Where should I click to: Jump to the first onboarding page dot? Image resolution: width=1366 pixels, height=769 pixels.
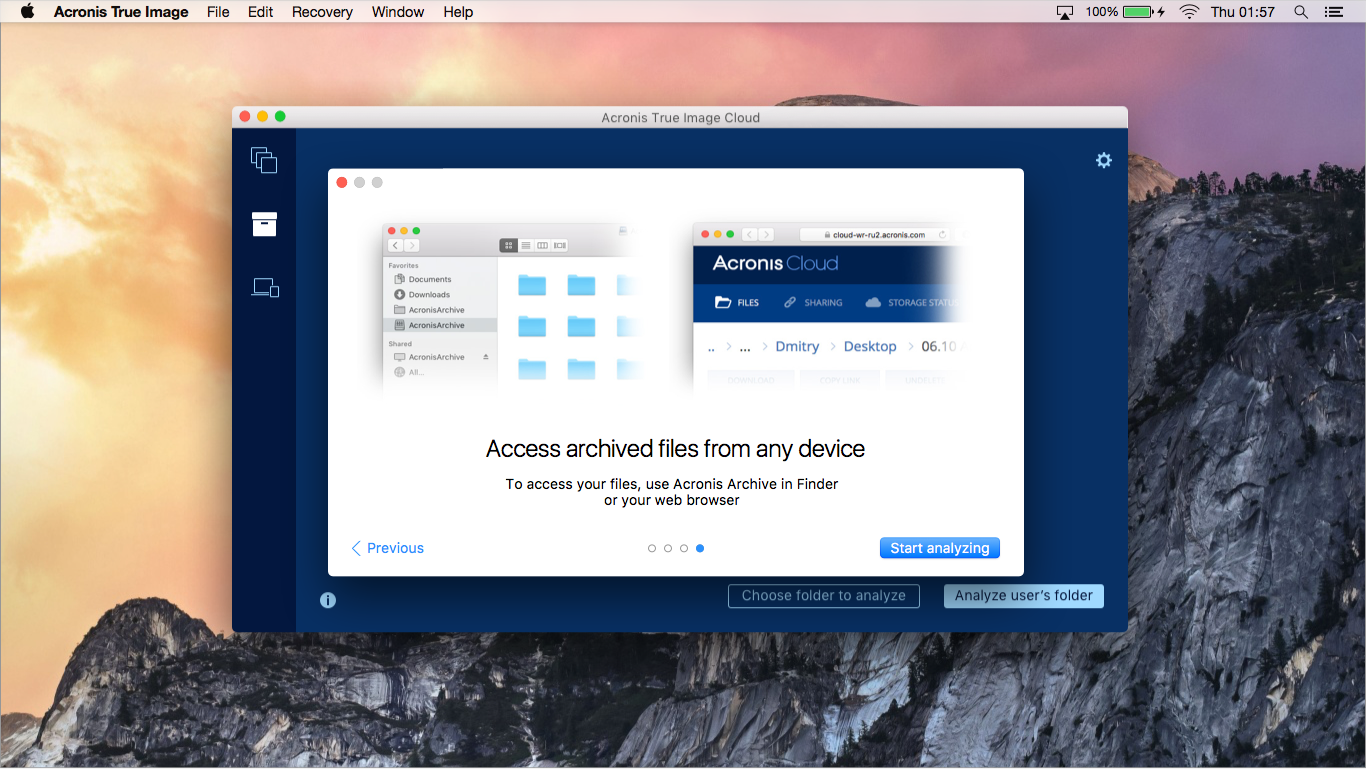[x=652, y=548]
